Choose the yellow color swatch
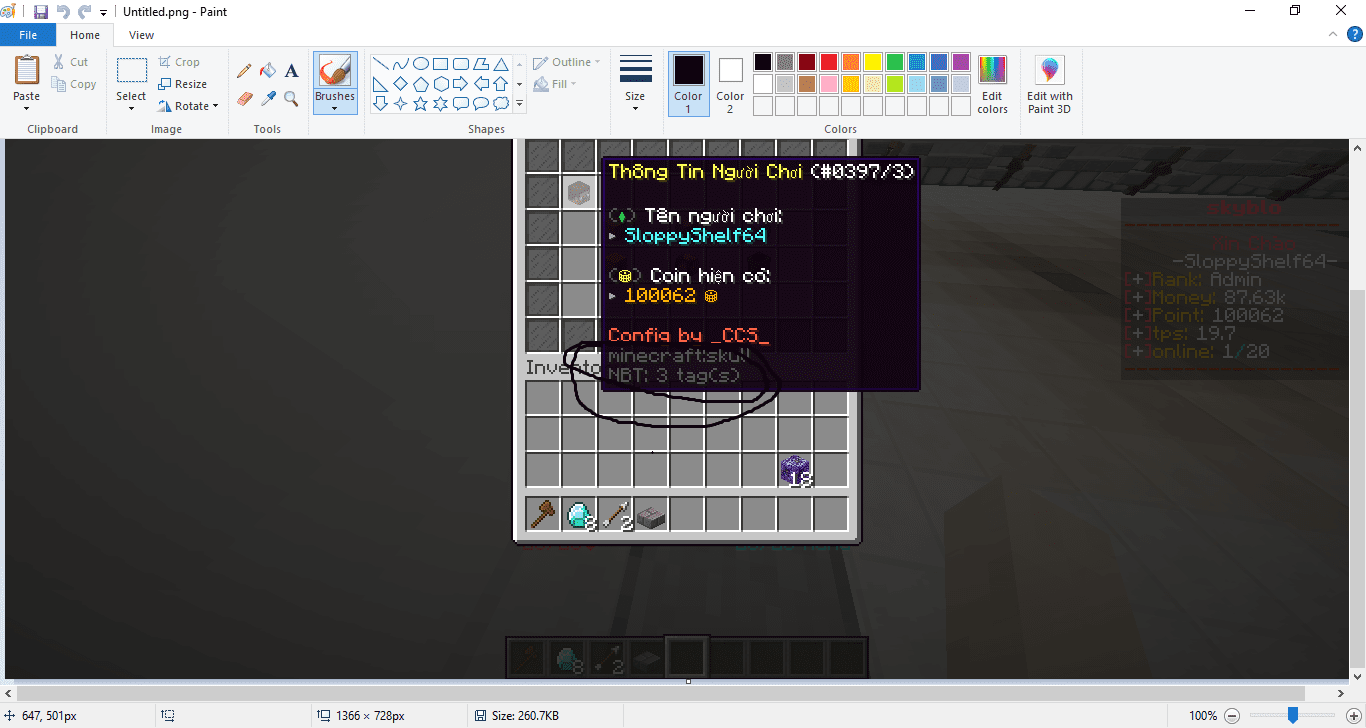Screen dimensions: 1366x728 (873, 62)
